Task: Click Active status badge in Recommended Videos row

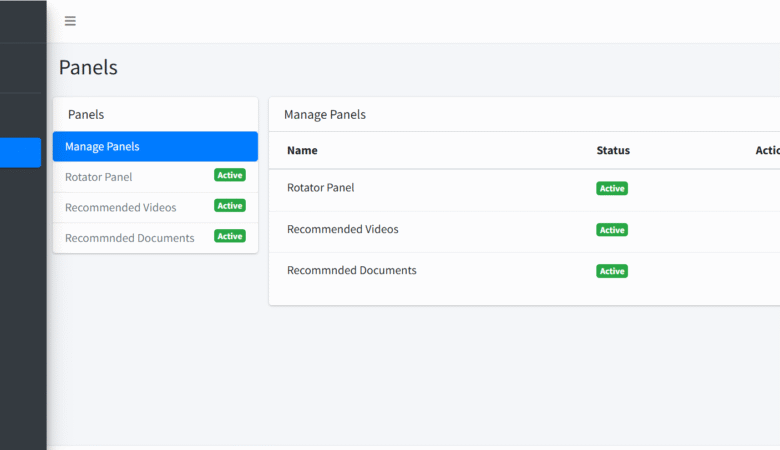Action: (612, 230)
